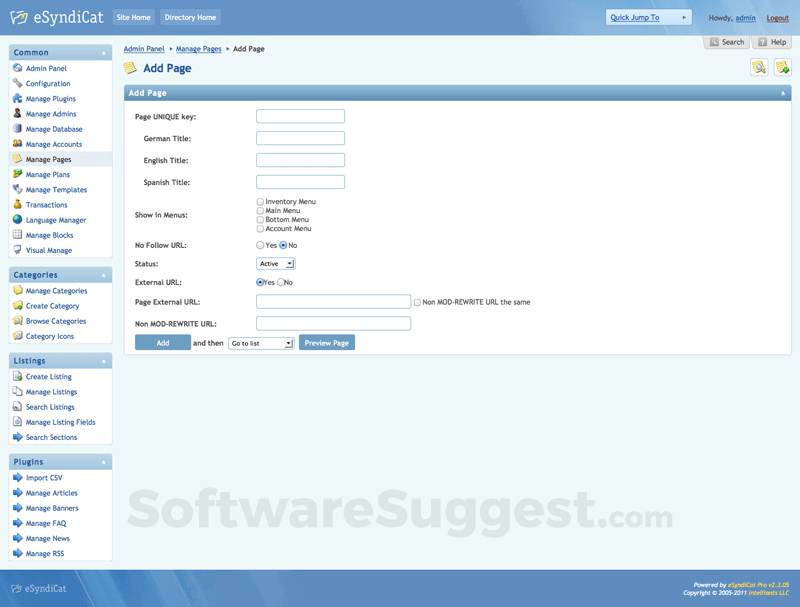
Task: Select No for External URL
Action: coord(281,282)
